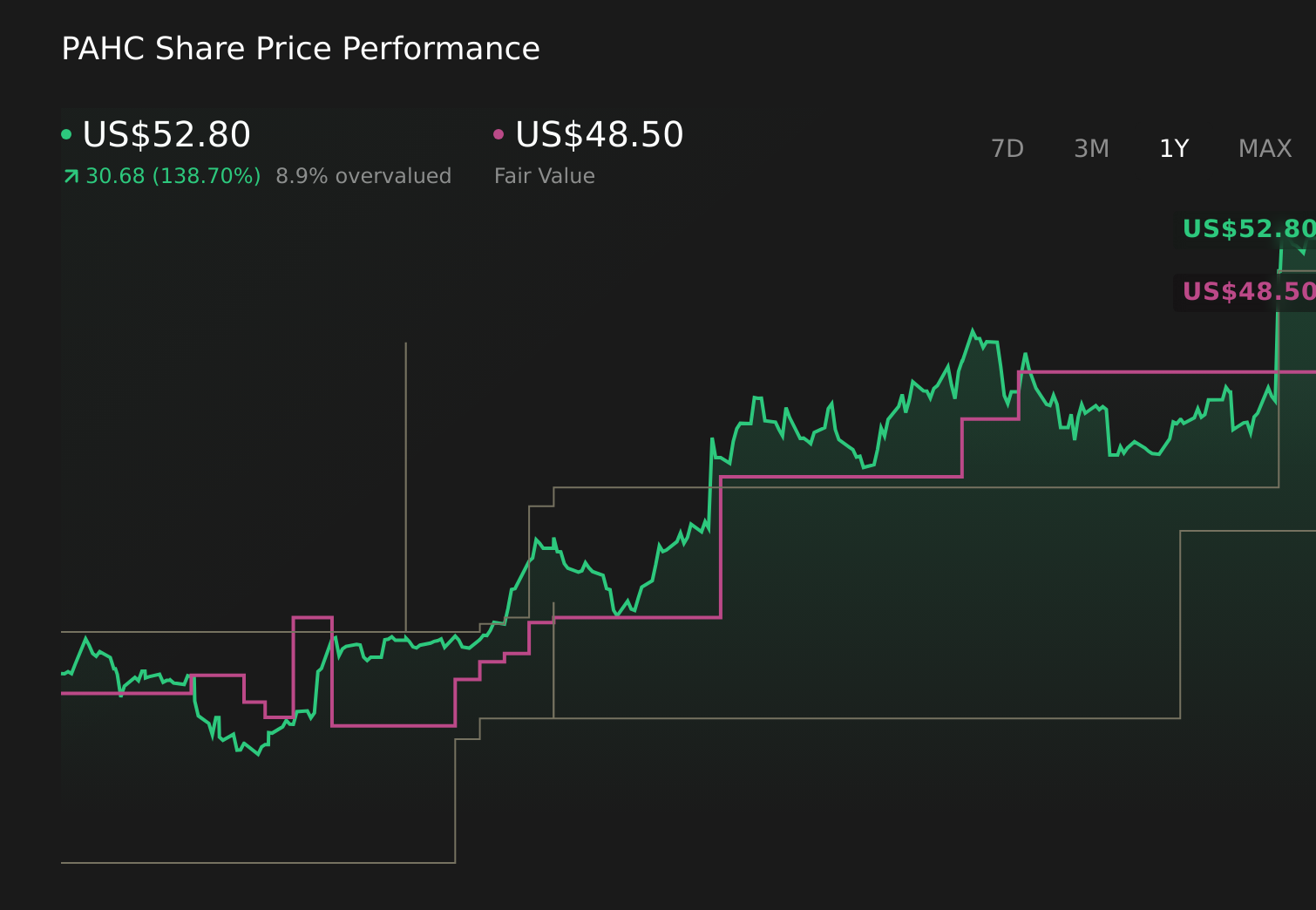Toggle the Fair Value series via its legend dot
The image size is (1316, 910).
[x=499, y=133]
